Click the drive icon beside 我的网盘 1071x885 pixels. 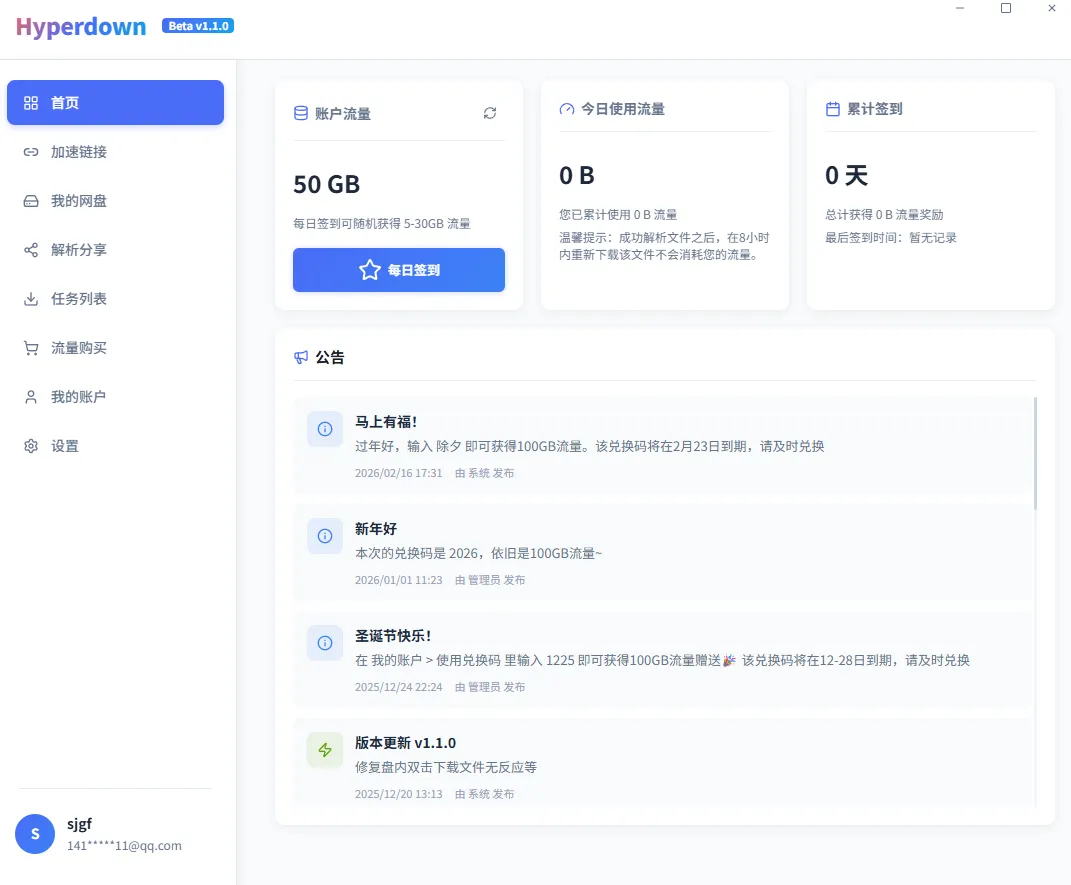click(x=31, y=201)
